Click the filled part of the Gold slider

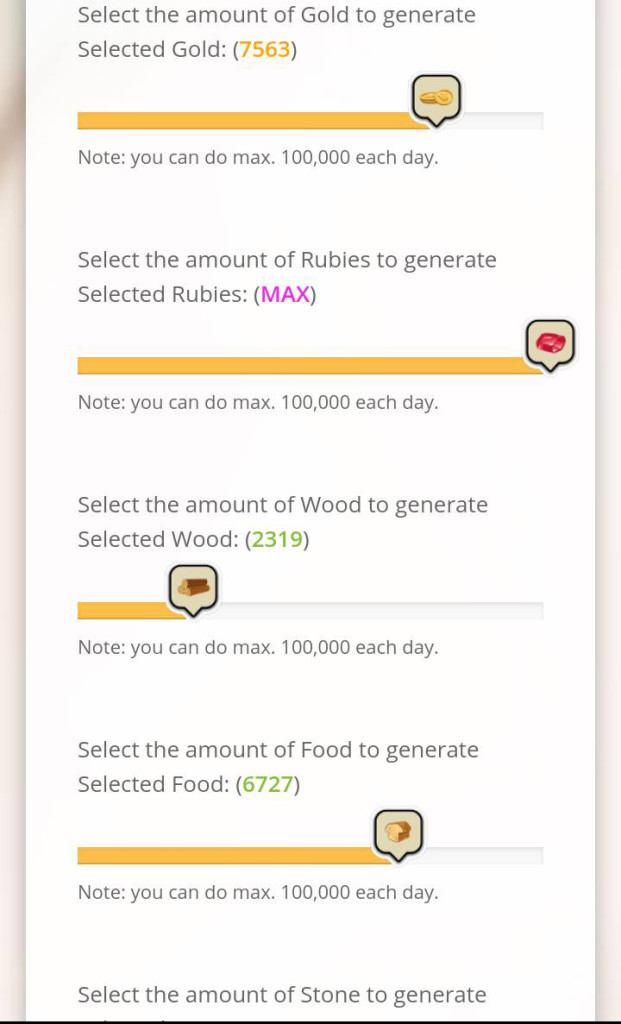(240, 121)
